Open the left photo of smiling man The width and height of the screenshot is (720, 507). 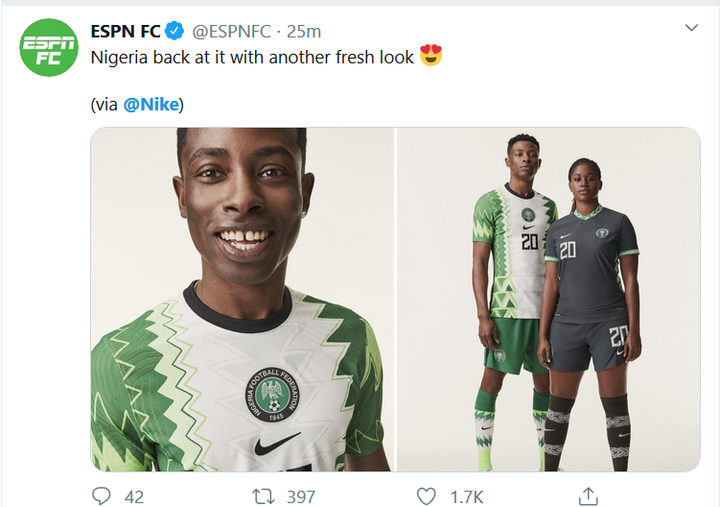242,299
